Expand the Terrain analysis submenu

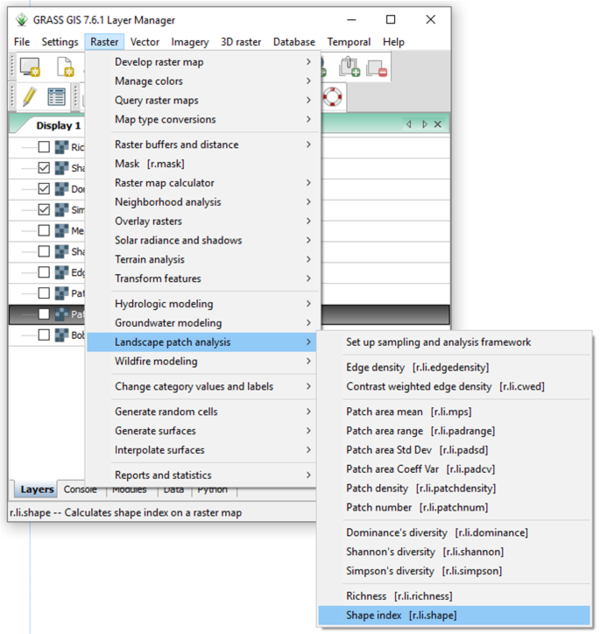pos(203,259)
